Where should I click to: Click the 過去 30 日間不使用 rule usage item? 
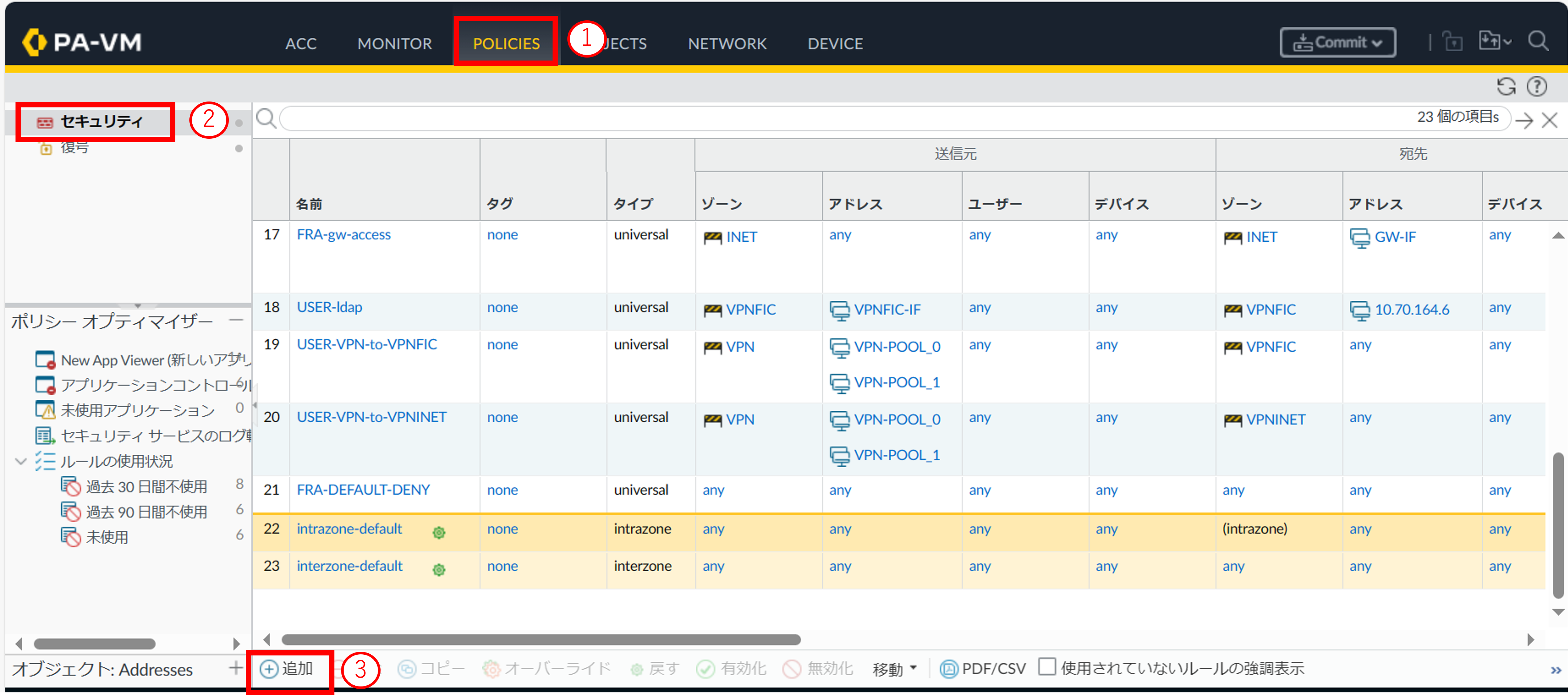point(146,487)
